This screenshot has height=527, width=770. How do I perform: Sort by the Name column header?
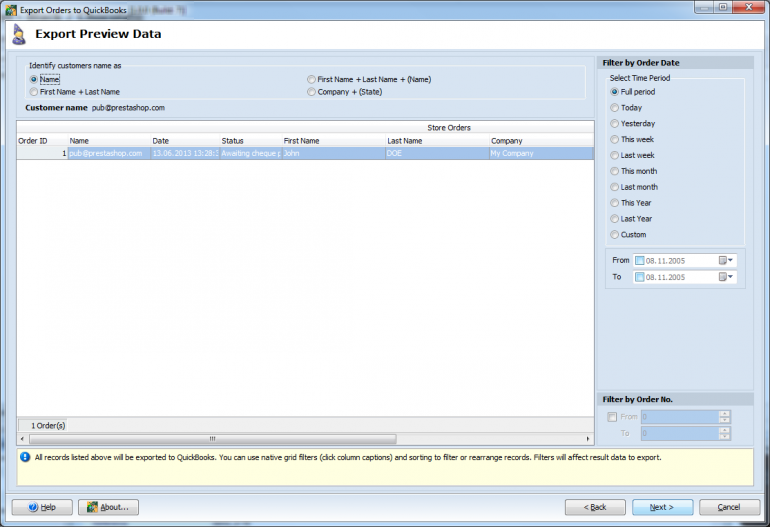click(109, 140)
